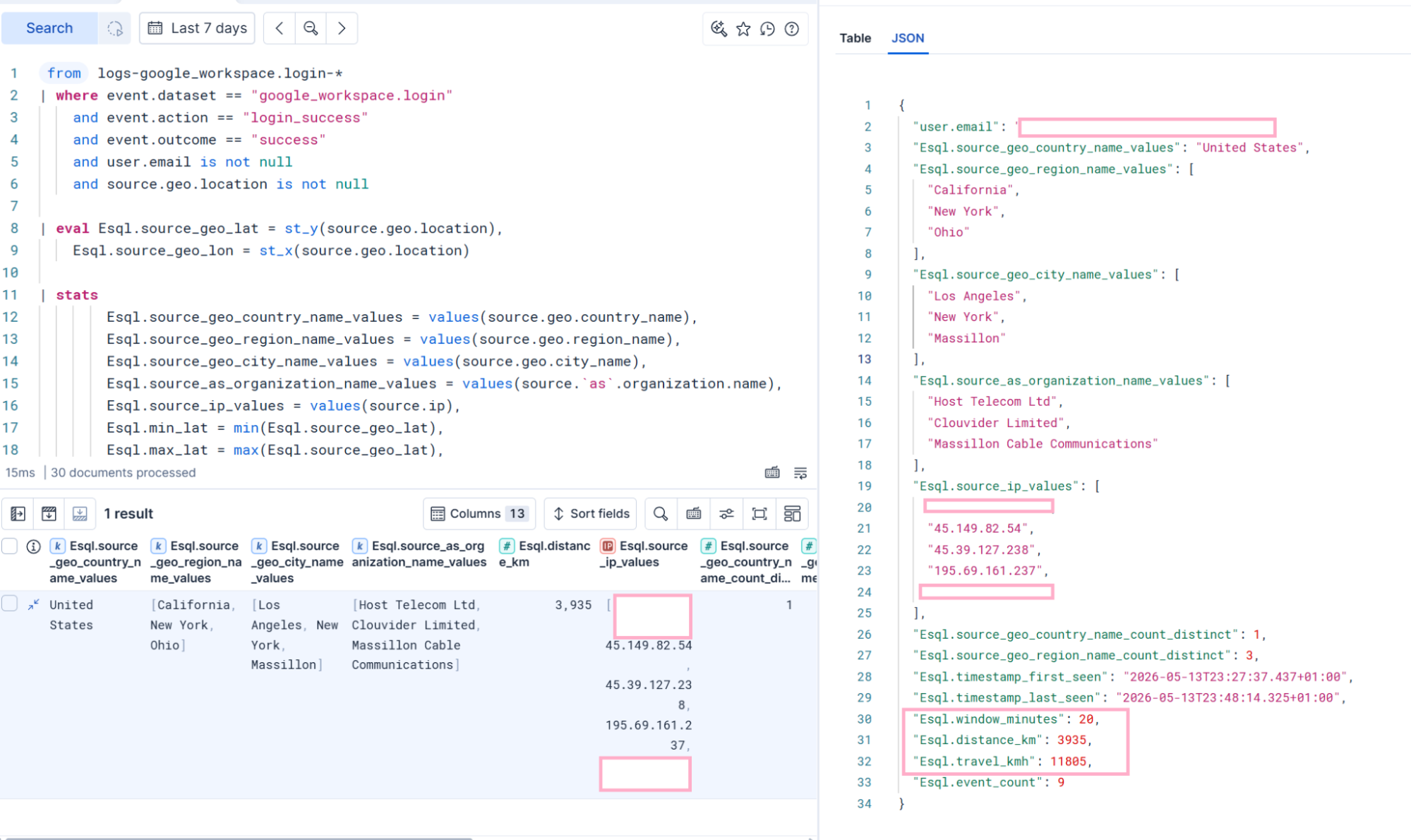Viewport: 1411px width, 840px height.
Task: Click the number type icon for distance_km column
Action: pos(506,546)
